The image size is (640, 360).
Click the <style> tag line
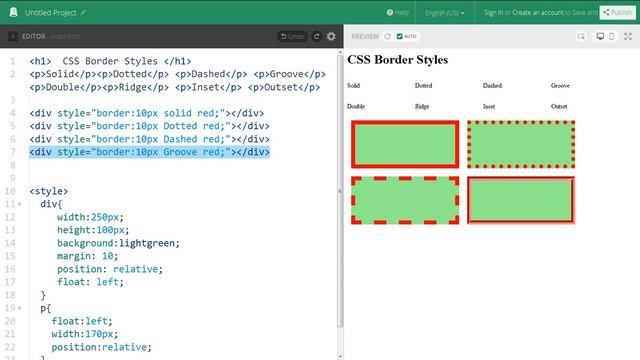(49, 191)
